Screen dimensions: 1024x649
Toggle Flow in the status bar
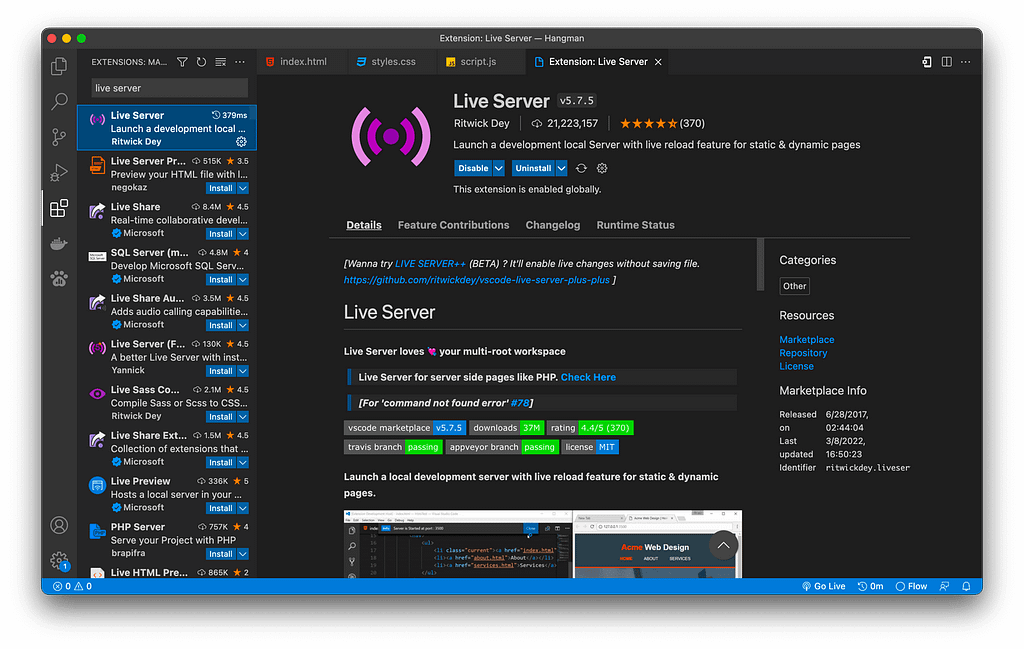coord(911,586)
